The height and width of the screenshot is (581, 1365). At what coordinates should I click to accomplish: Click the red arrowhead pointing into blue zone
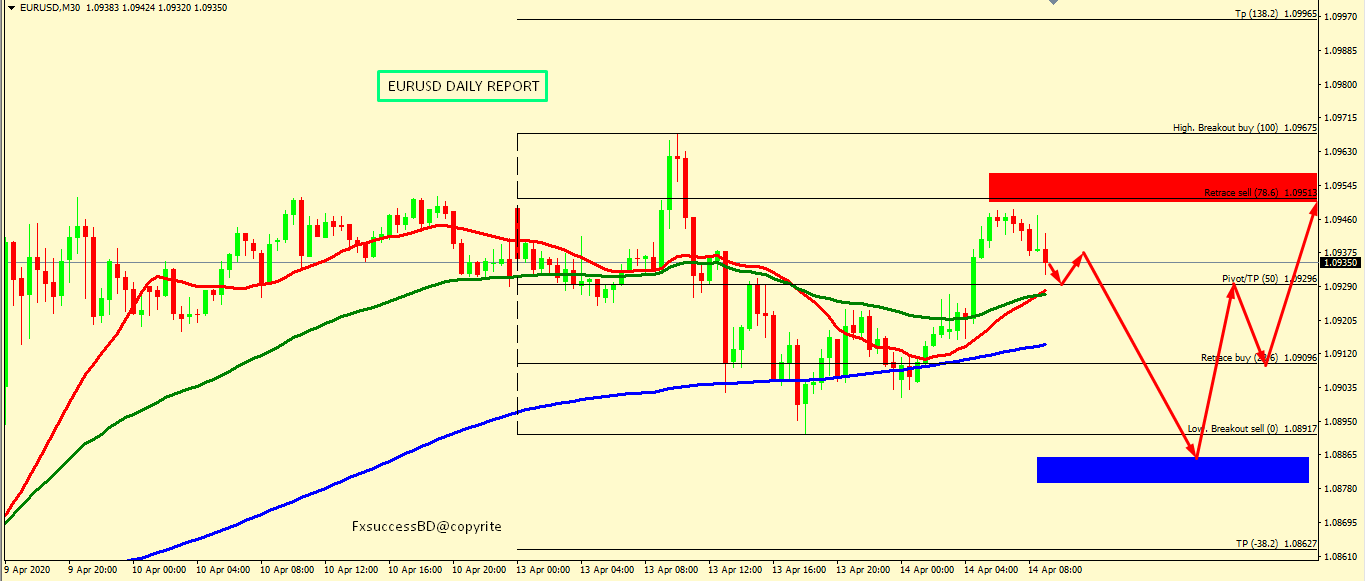click(1194, 455)
